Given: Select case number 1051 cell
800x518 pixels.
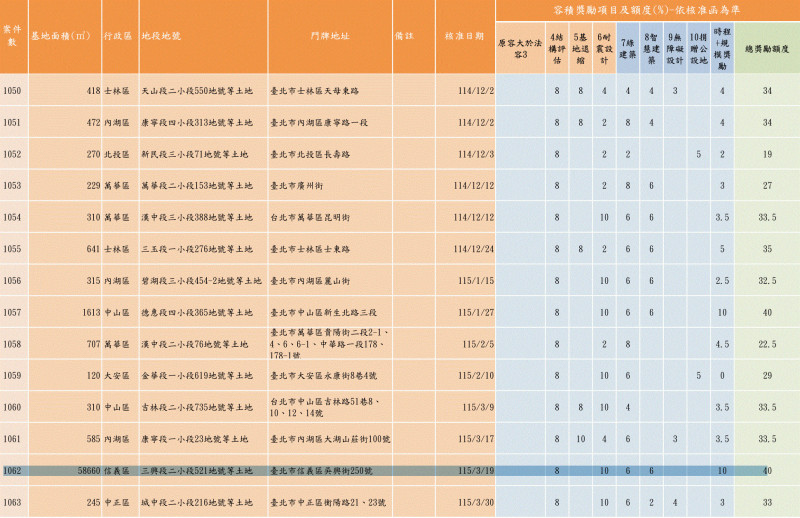Looking at the screenshot, I should click(x=12, y=122).
